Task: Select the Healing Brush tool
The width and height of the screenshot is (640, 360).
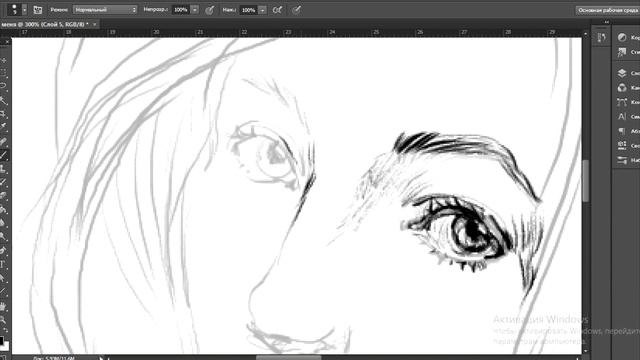Action: coord(4,142)
